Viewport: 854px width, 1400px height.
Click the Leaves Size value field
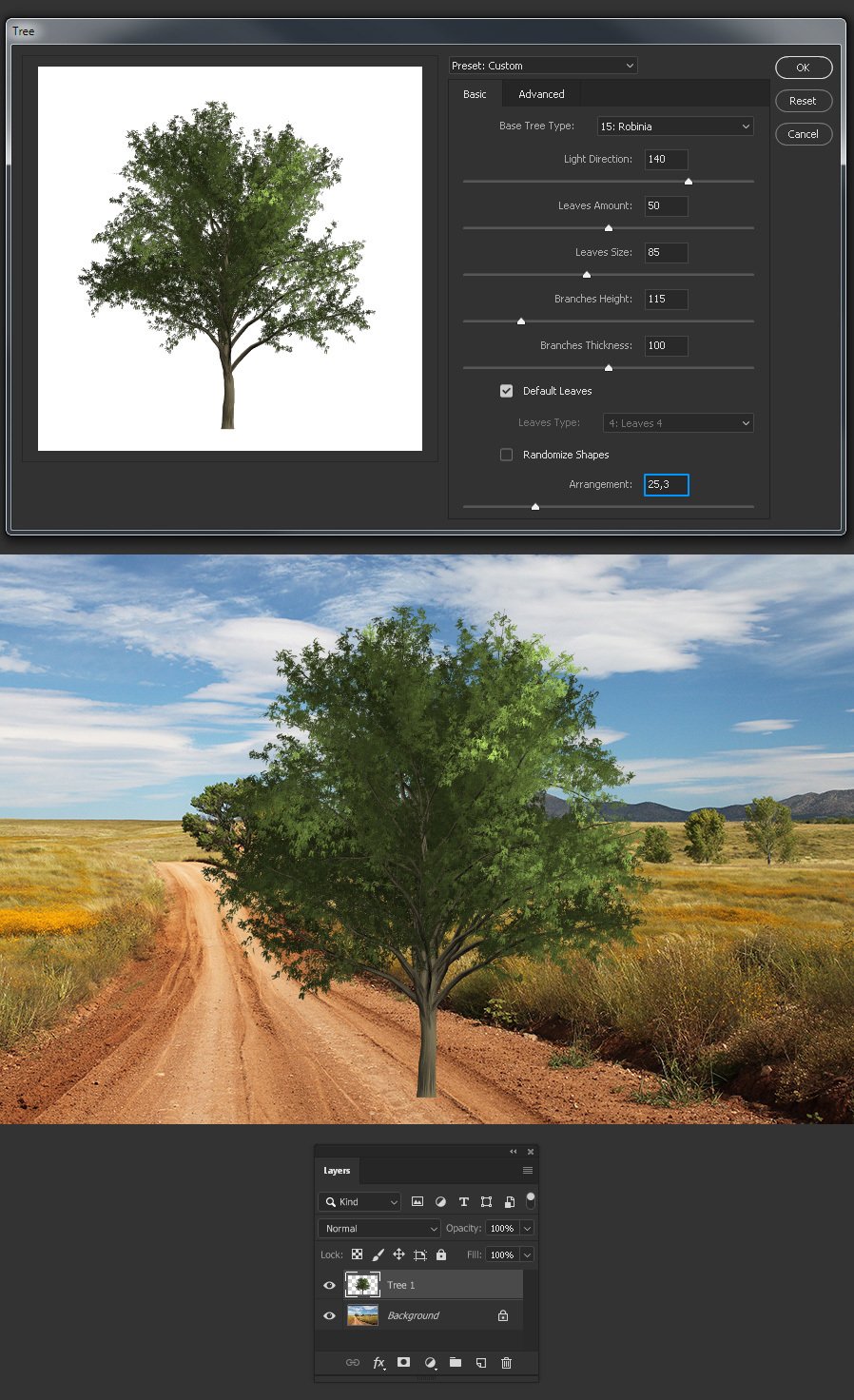[667, 253]
